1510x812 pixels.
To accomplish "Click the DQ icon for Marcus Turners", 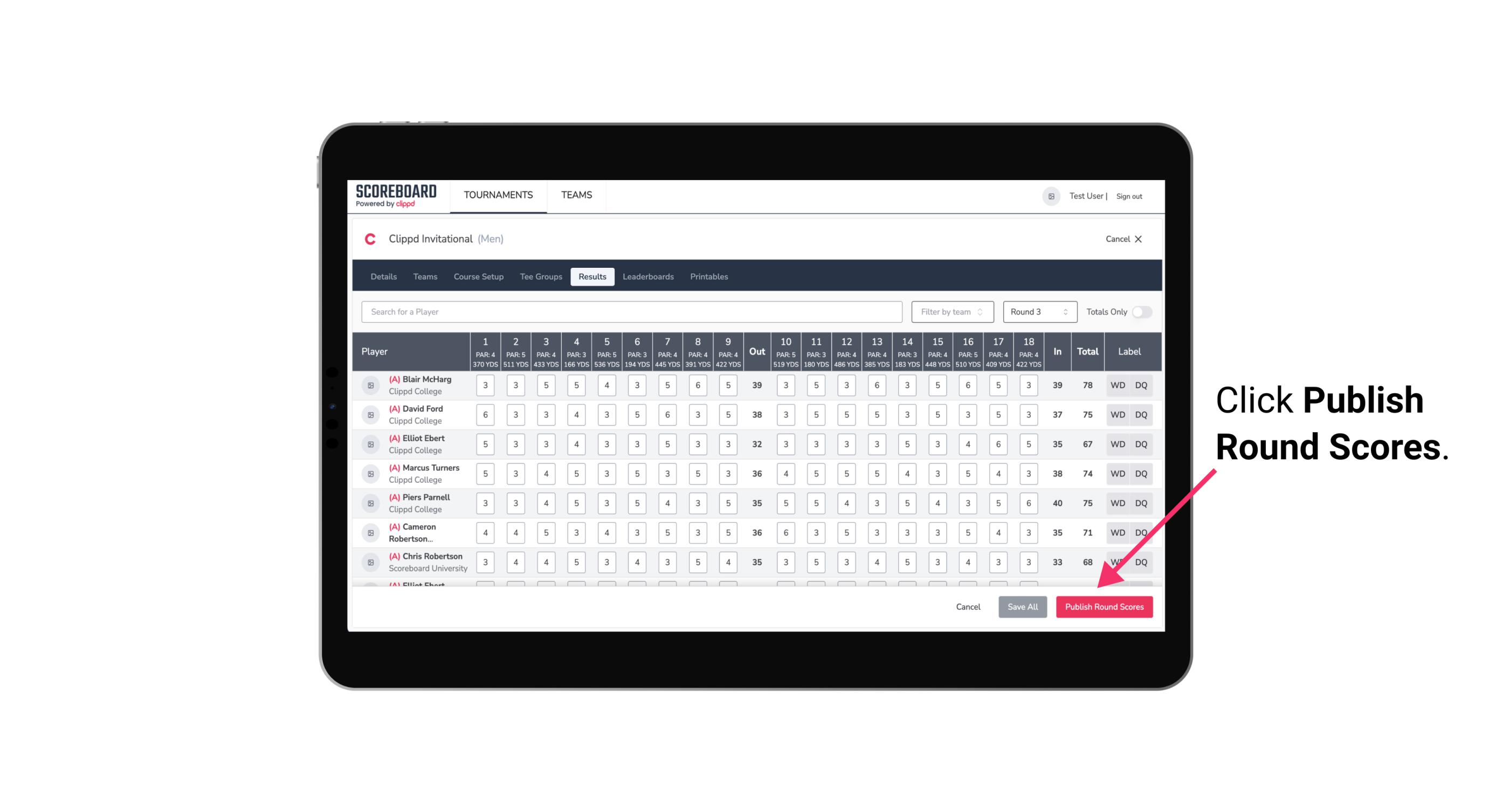I will point(1141,473).
